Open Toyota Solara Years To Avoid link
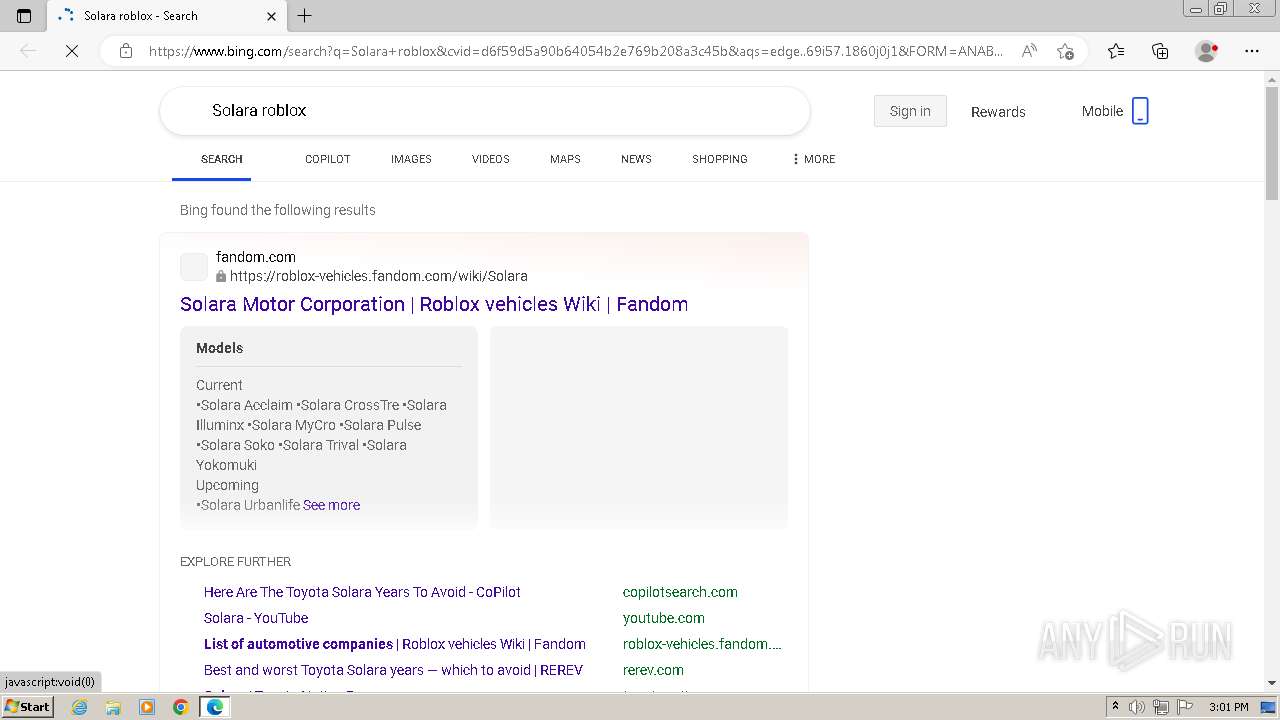 tap(362, 592)
